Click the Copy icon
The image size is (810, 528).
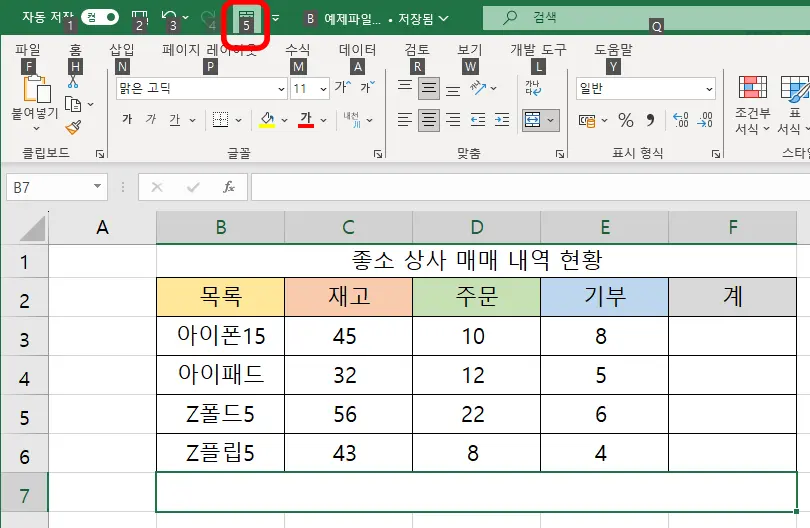click(x=73, y=104)
